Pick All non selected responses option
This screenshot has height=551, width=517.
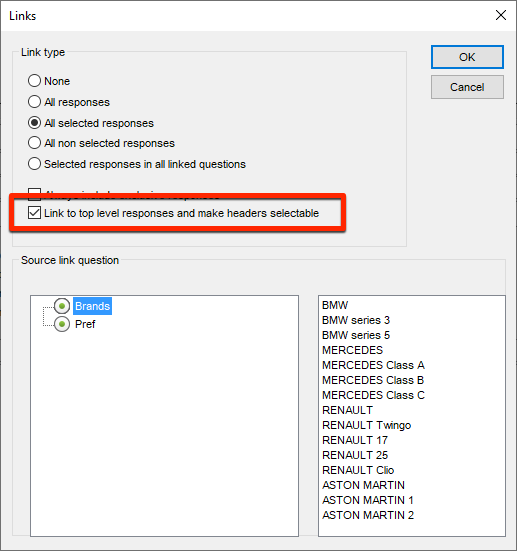point(34,143)
